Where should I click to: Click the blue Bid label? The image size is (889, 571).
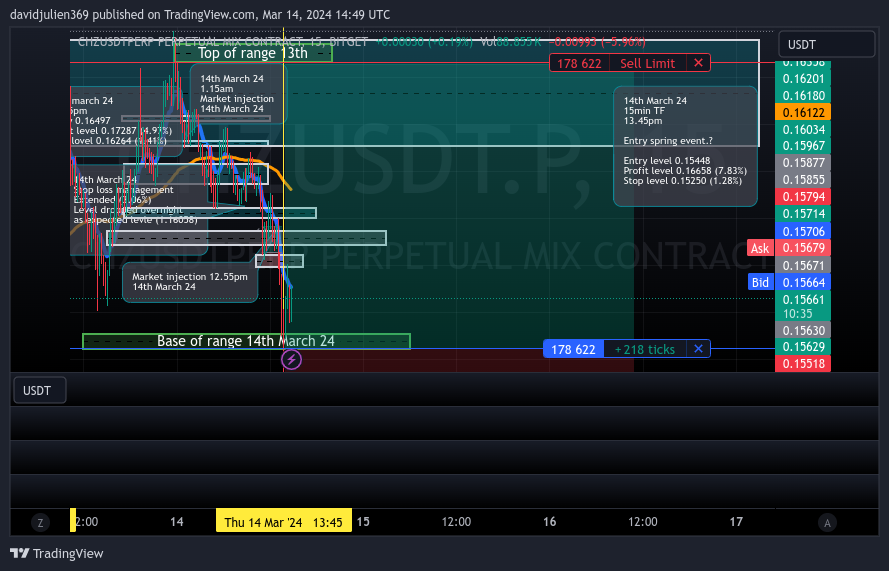point(760,282)
